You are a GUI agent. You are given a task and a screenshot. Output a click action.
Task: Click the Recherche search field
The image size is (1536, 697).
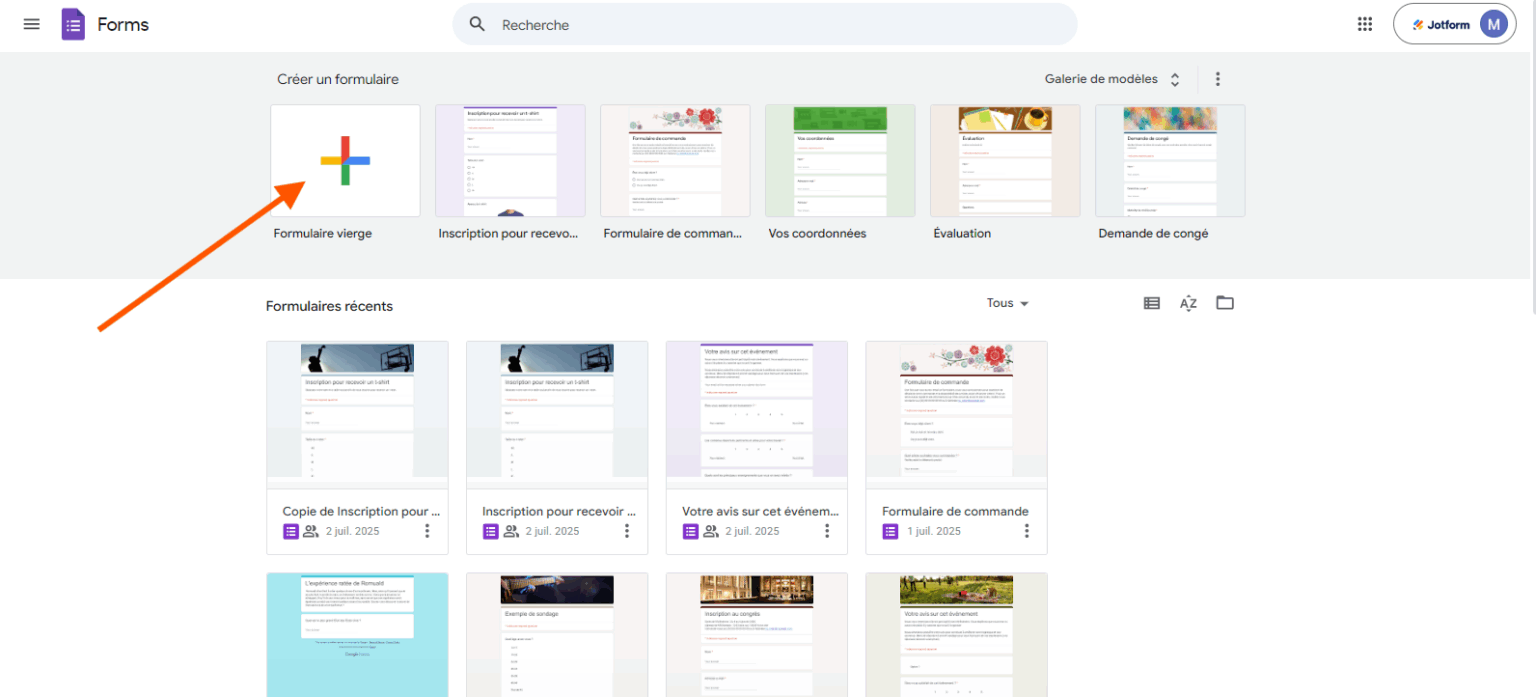click(x=700, y=24)
